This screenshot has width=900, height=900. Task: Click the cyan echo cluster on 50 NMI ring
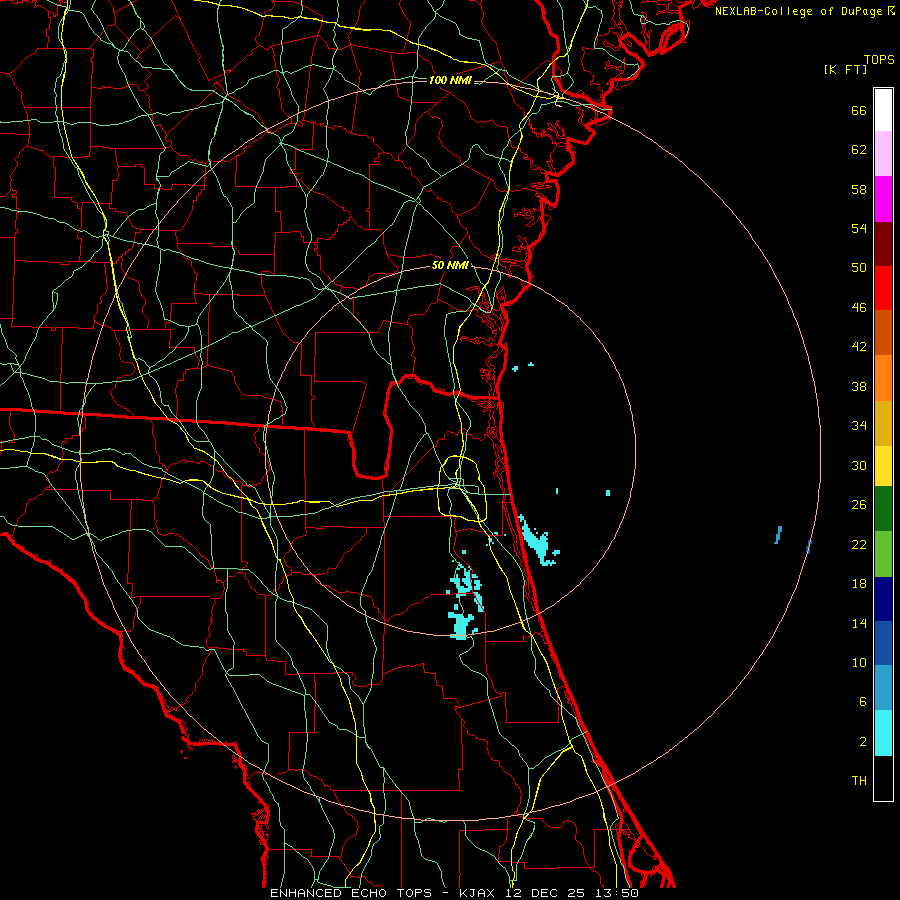461,625
